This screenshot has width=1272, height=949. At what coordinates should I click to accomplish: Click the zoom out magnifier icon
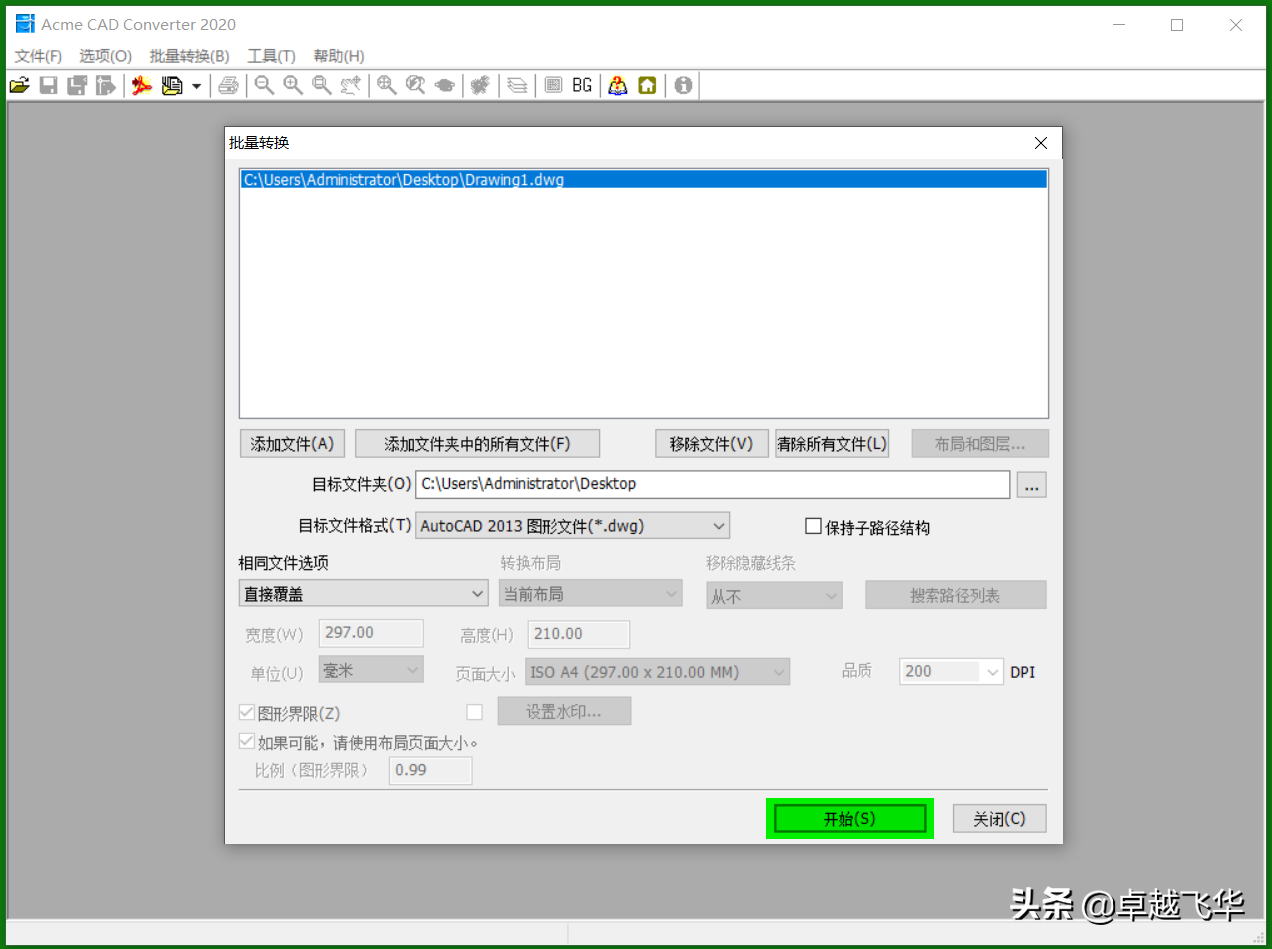(x=264, y=86)
